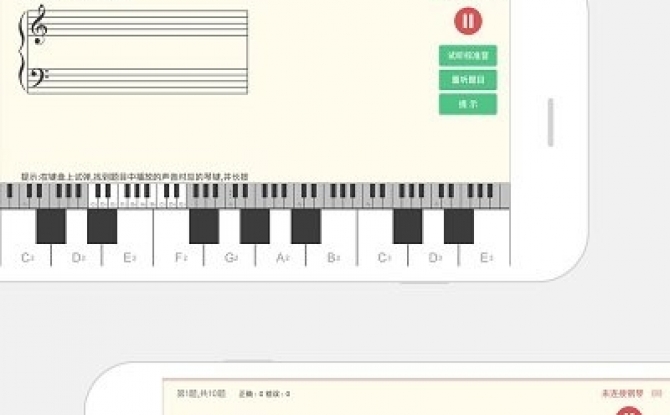Image resolution: width=670 pixels, height=415 pixels.
Task: Pause the exercise with the red pause button
Action: 468,21
